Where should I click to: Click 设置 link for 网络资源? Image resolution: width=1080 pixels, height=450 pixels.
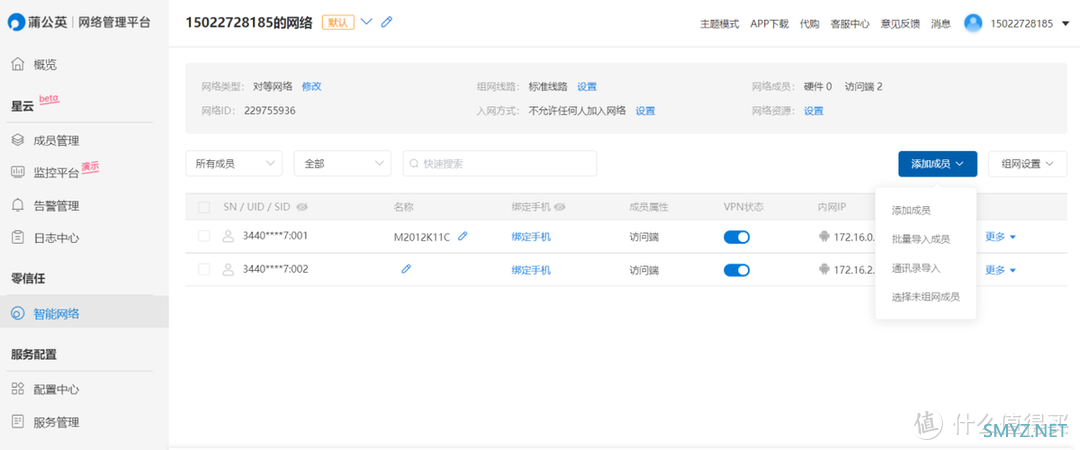(813, 111)
